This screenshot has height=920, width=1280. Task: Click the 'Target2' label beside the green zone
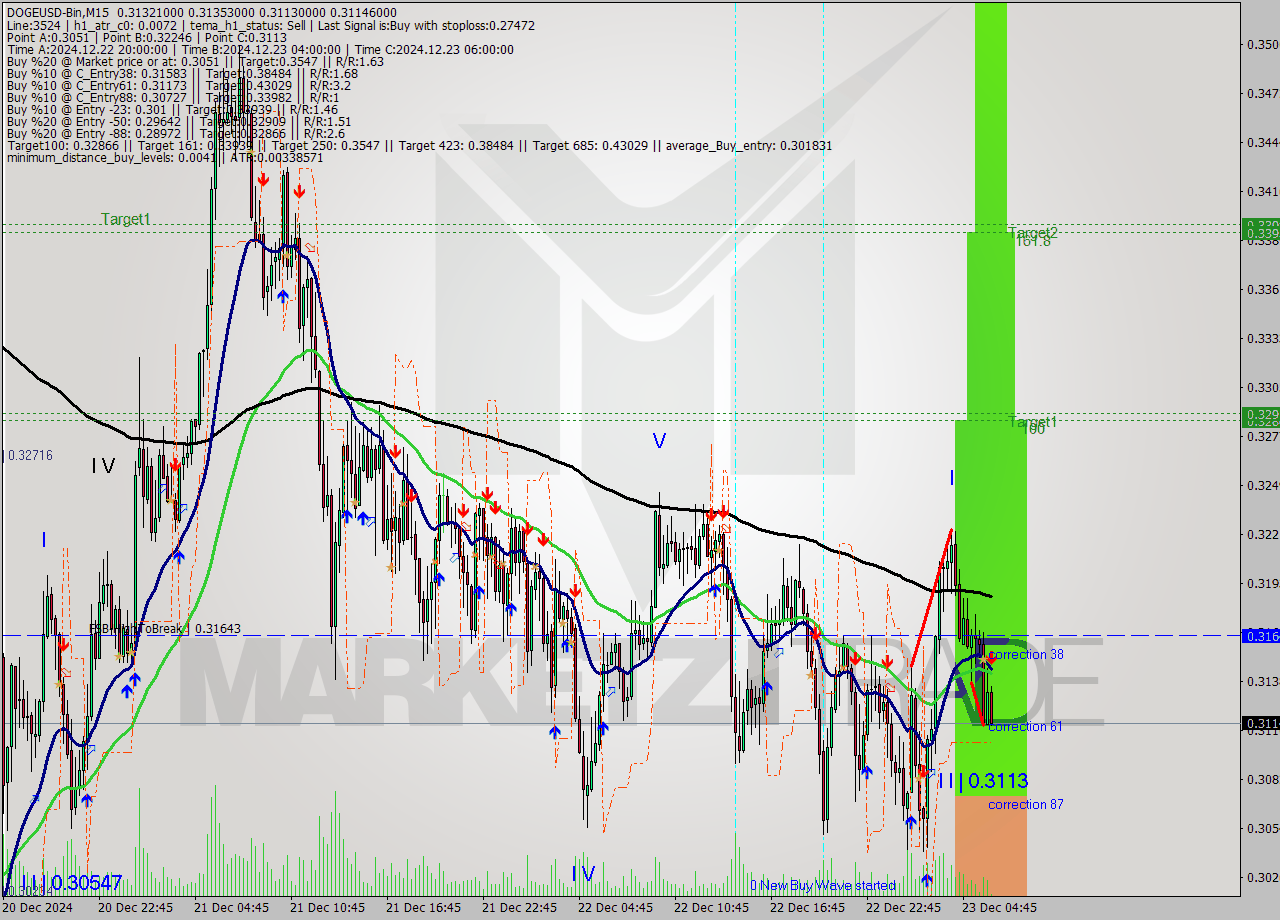(x=1032, y=233)
